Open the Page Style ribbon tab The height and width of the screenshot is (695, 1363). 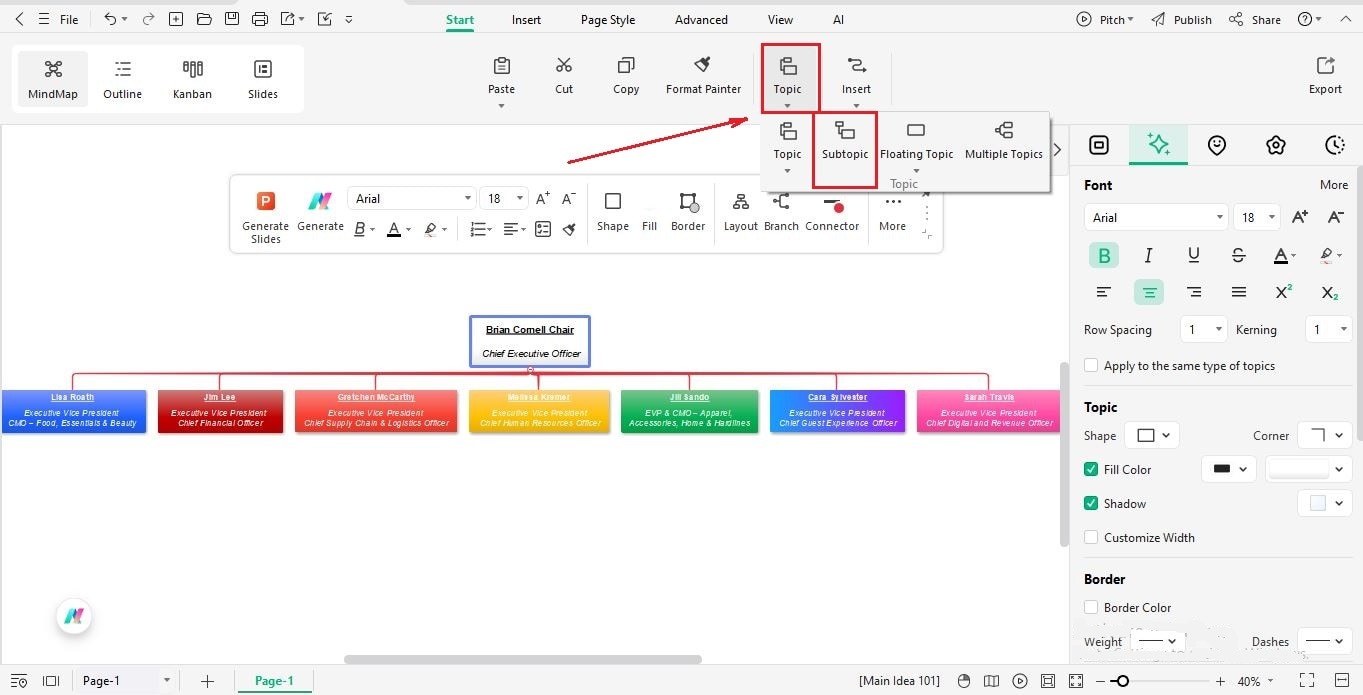(608, 19)
